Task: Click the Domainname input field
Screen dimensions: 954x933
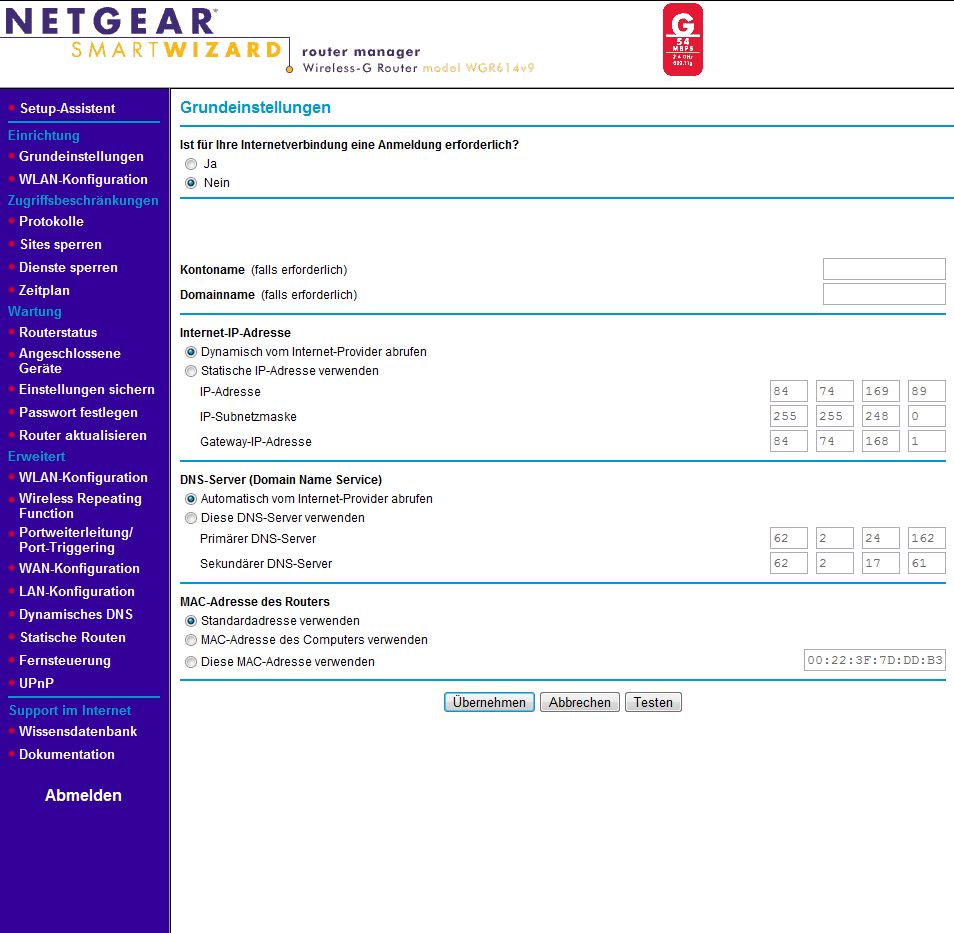Action: tap(884, 294)
